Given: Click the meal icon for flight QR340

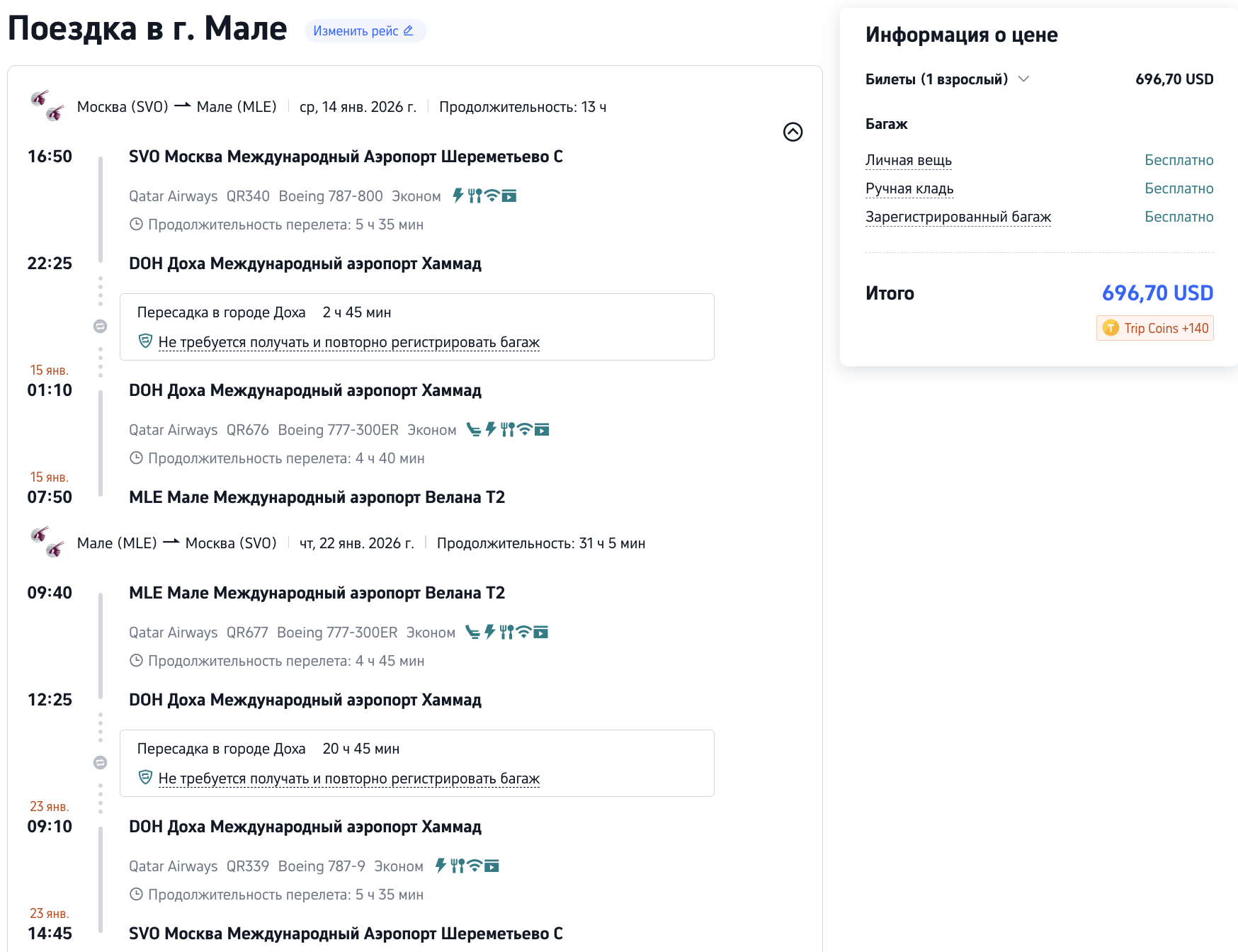Looking at the screenshot, I should [475, 195].
